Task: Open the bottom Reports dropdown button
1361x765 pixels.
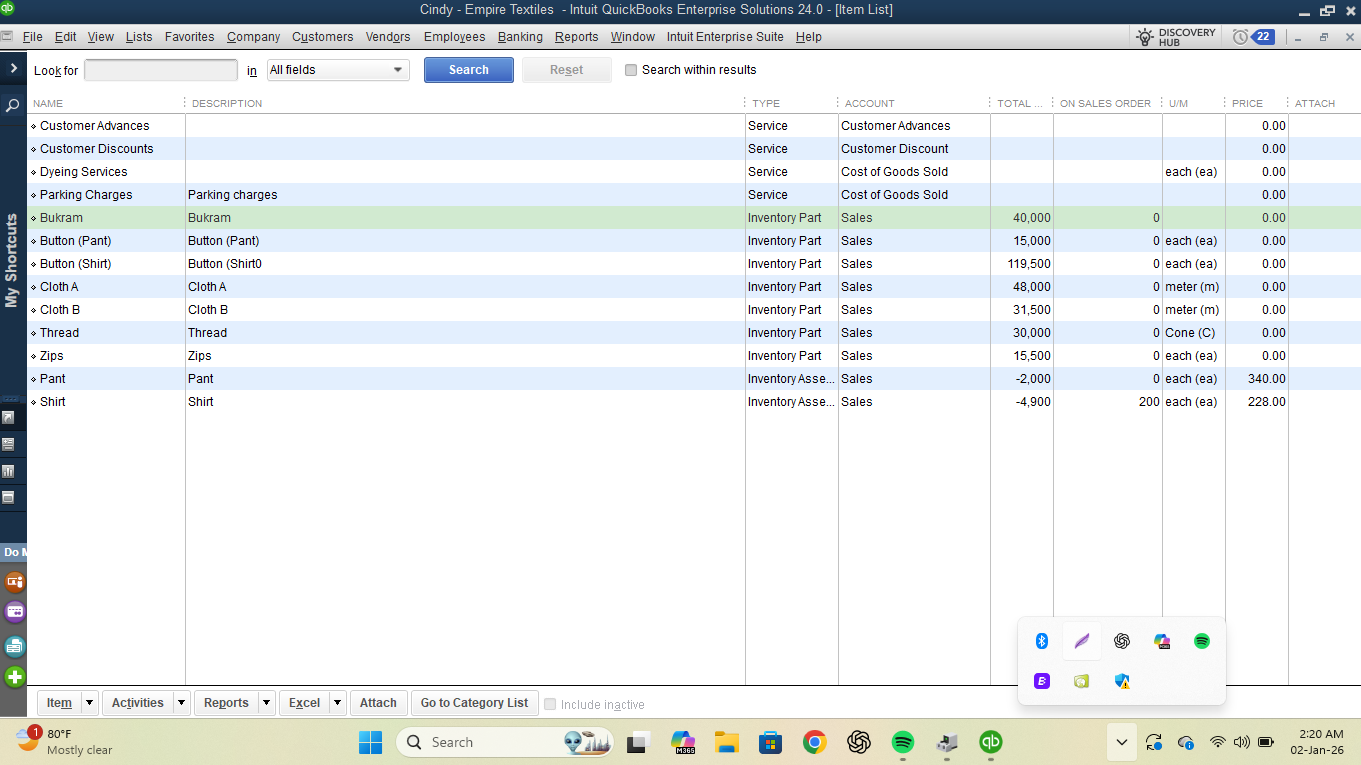Action: coord(235,703)
